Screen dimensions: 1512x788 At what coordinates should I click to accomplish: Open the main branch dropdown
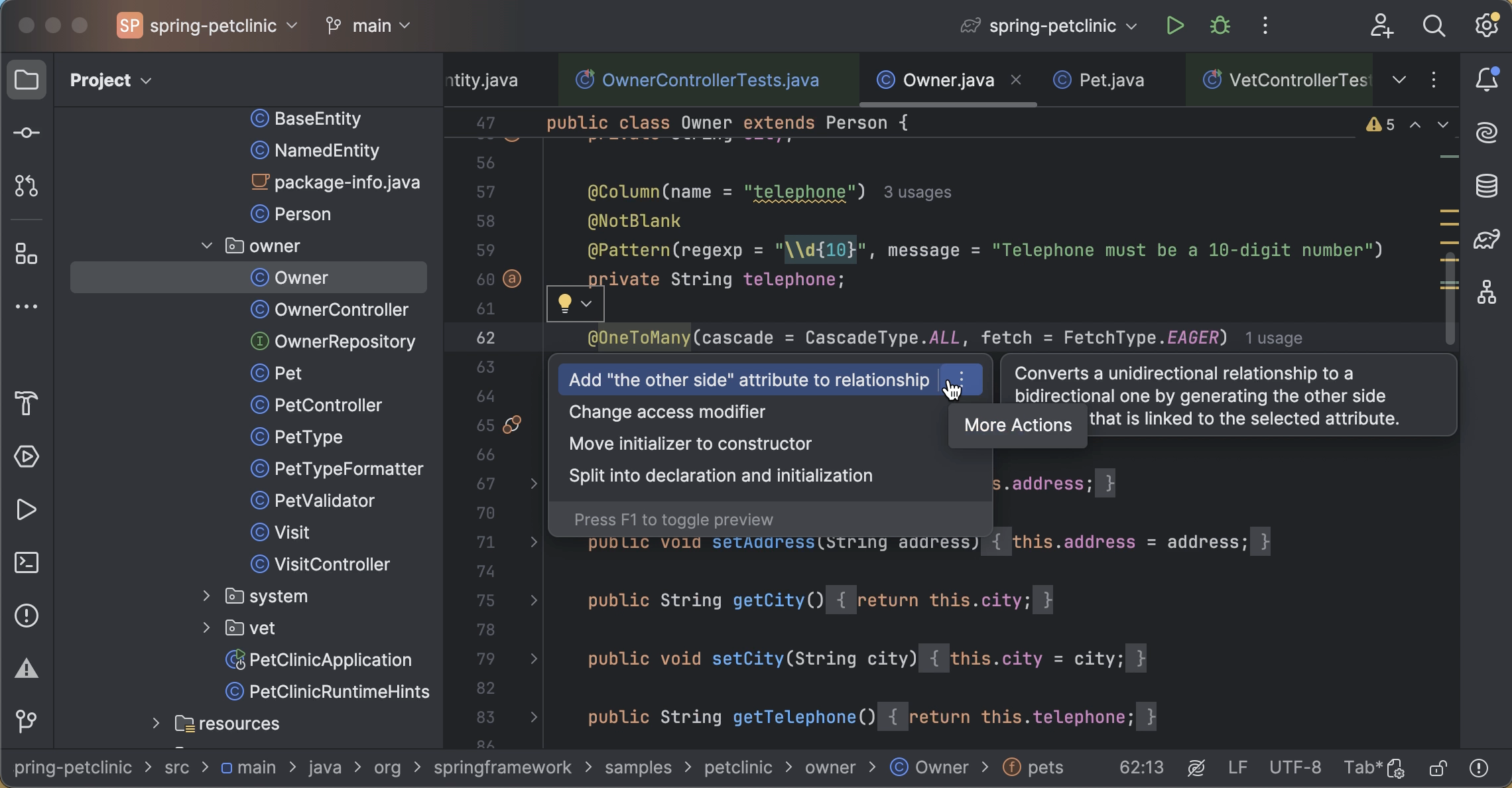[x=369, y=25]
